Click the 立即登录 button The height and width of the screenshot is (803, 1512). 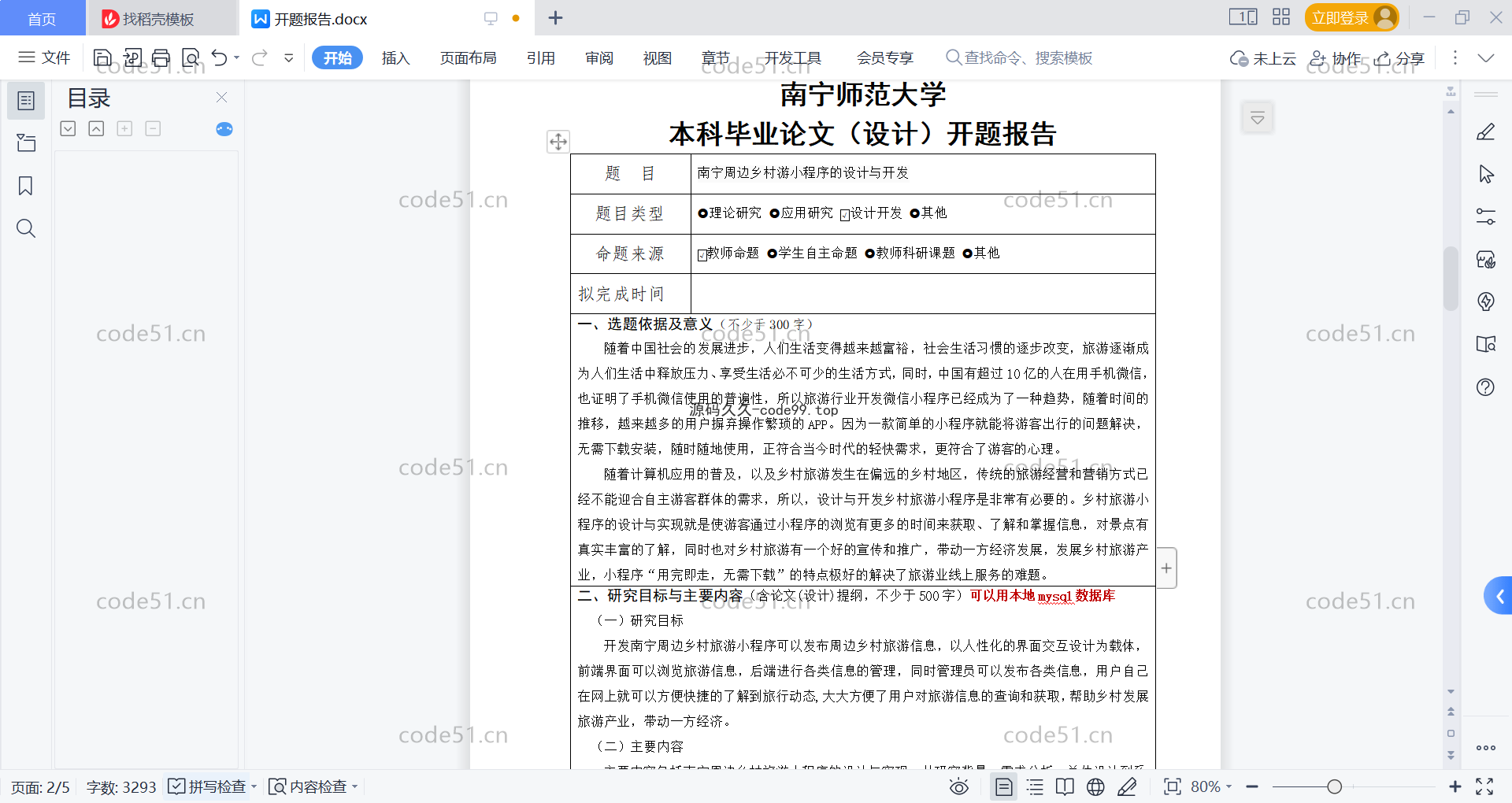1351,17
